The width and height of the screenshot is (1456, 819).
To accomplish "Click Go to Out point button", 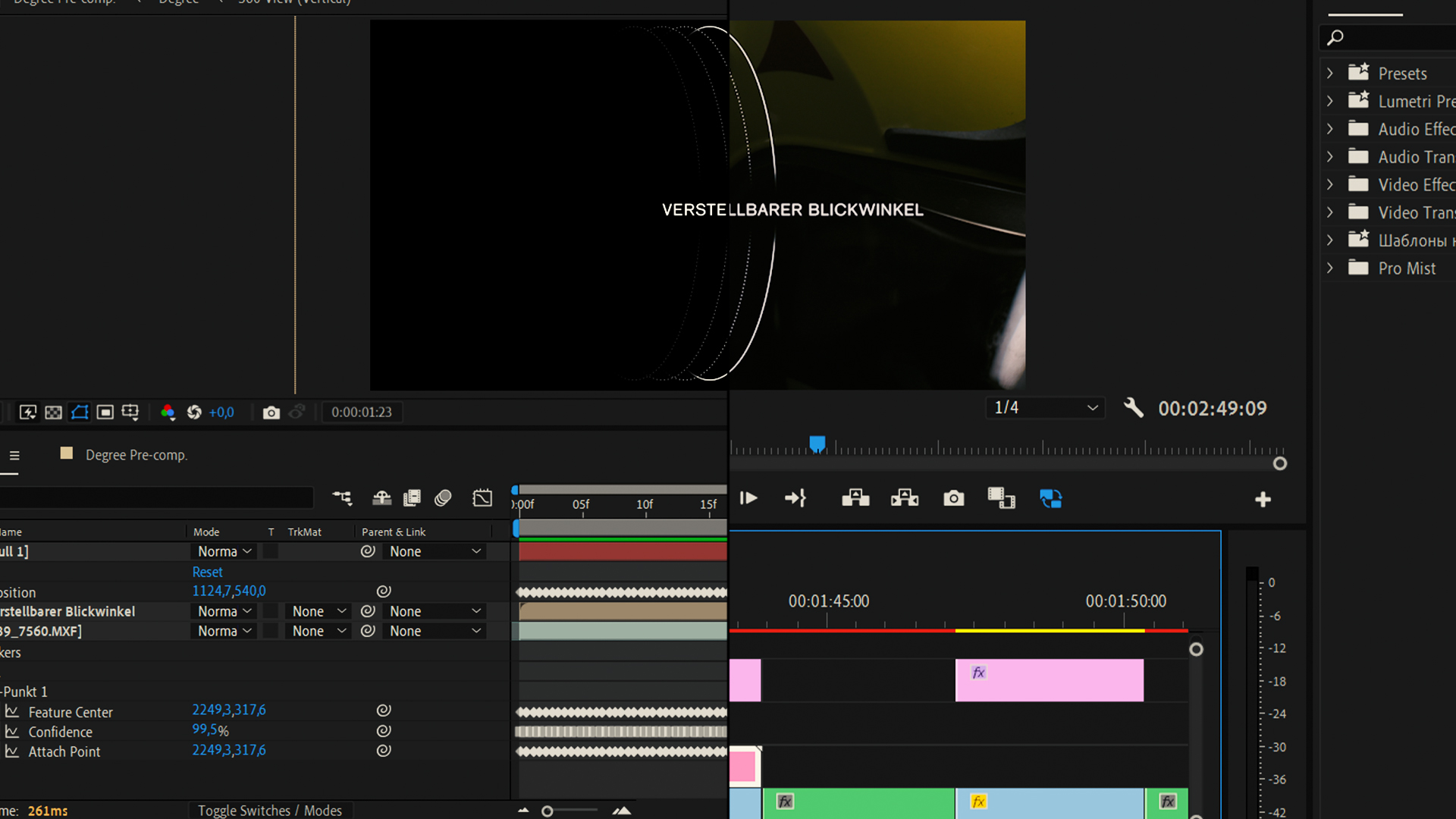I will tap(795, 498).
